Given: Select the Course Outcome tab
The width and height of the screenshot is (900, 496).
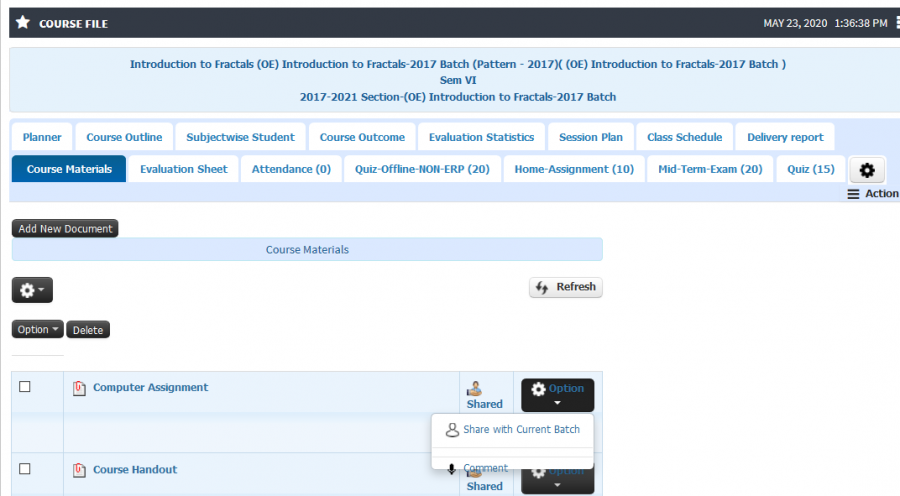Looking at the screenshot, I should click(362, 137).
